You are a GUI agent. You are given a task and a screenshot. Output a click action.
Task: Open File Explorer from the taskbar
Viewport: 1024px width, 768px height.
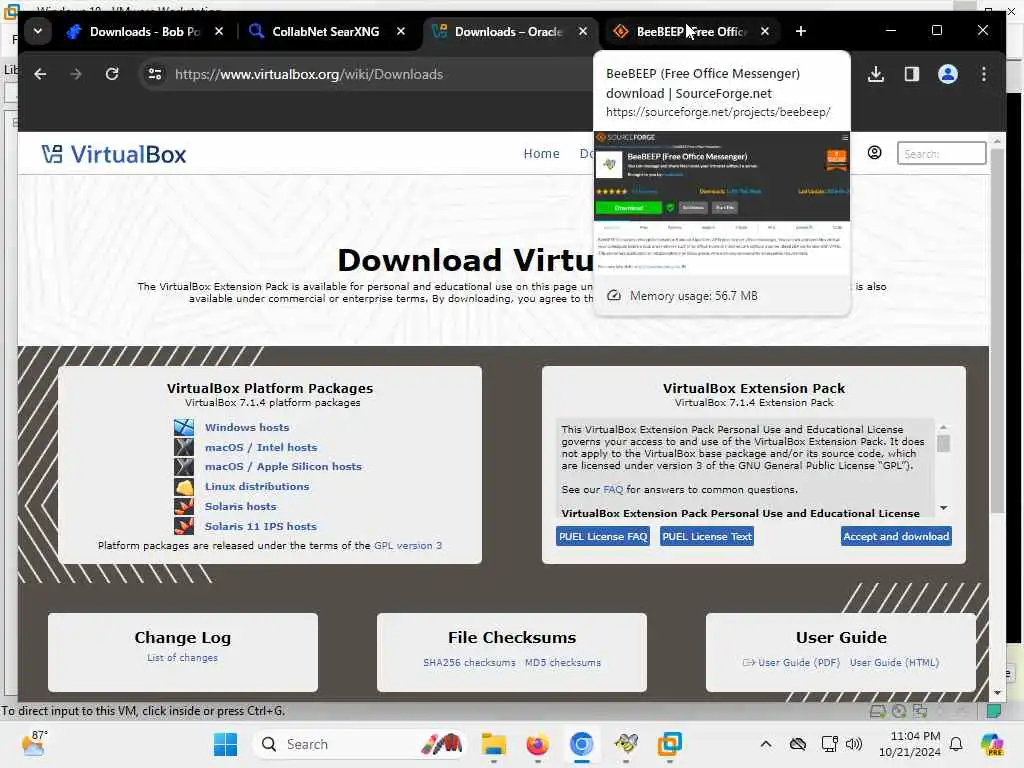(x=494, y=744)
